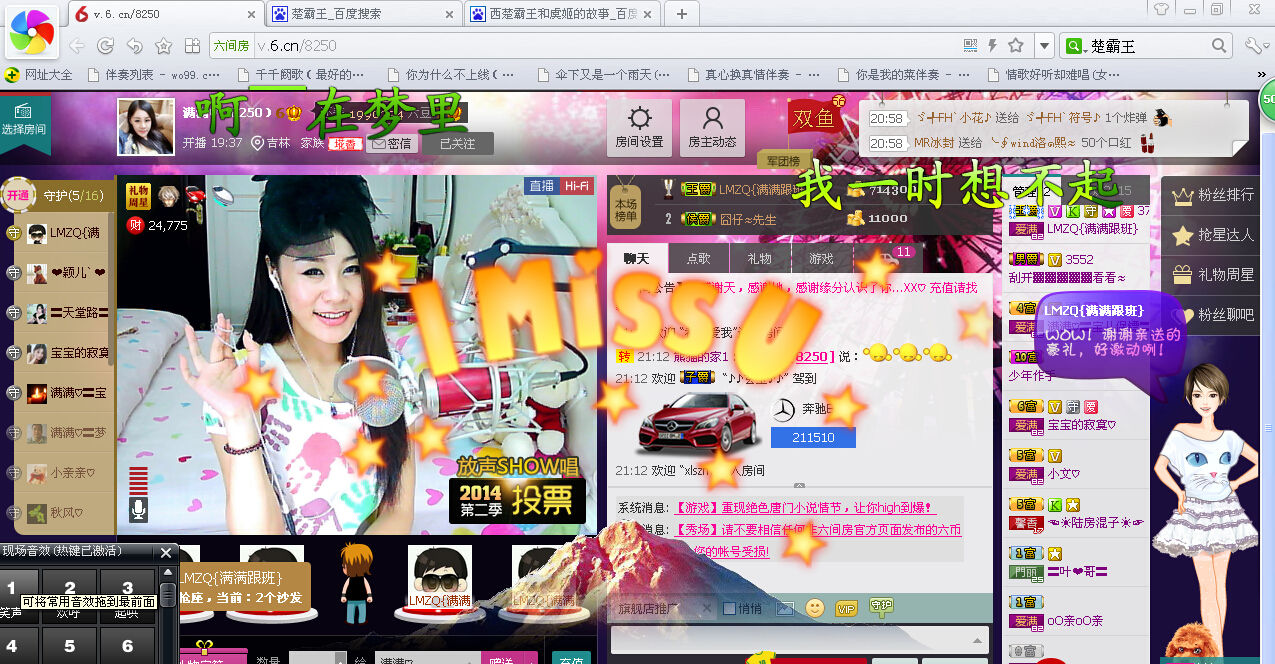Viewport: 1275px width, 664px height.
Task: Toggle the Hi-Fi audio badge
Action: pos(576,186)
